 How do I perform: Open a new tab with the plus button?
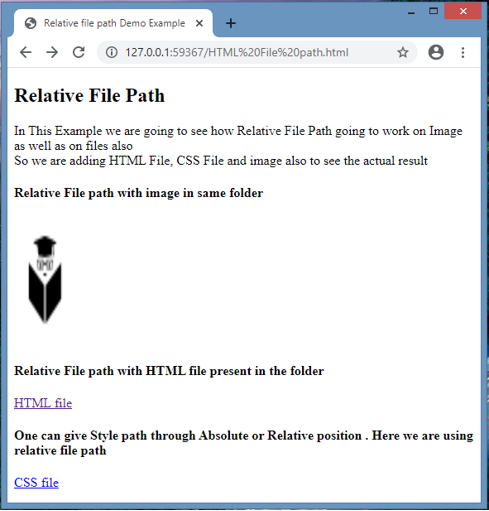click(x=231, y=23)
